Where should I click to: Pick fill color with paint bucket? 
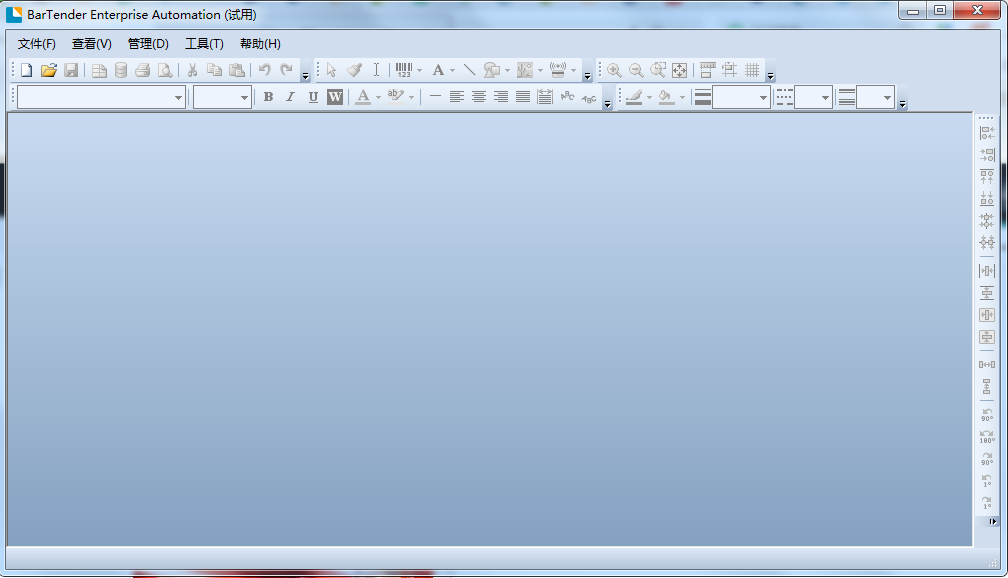point(666,97)
